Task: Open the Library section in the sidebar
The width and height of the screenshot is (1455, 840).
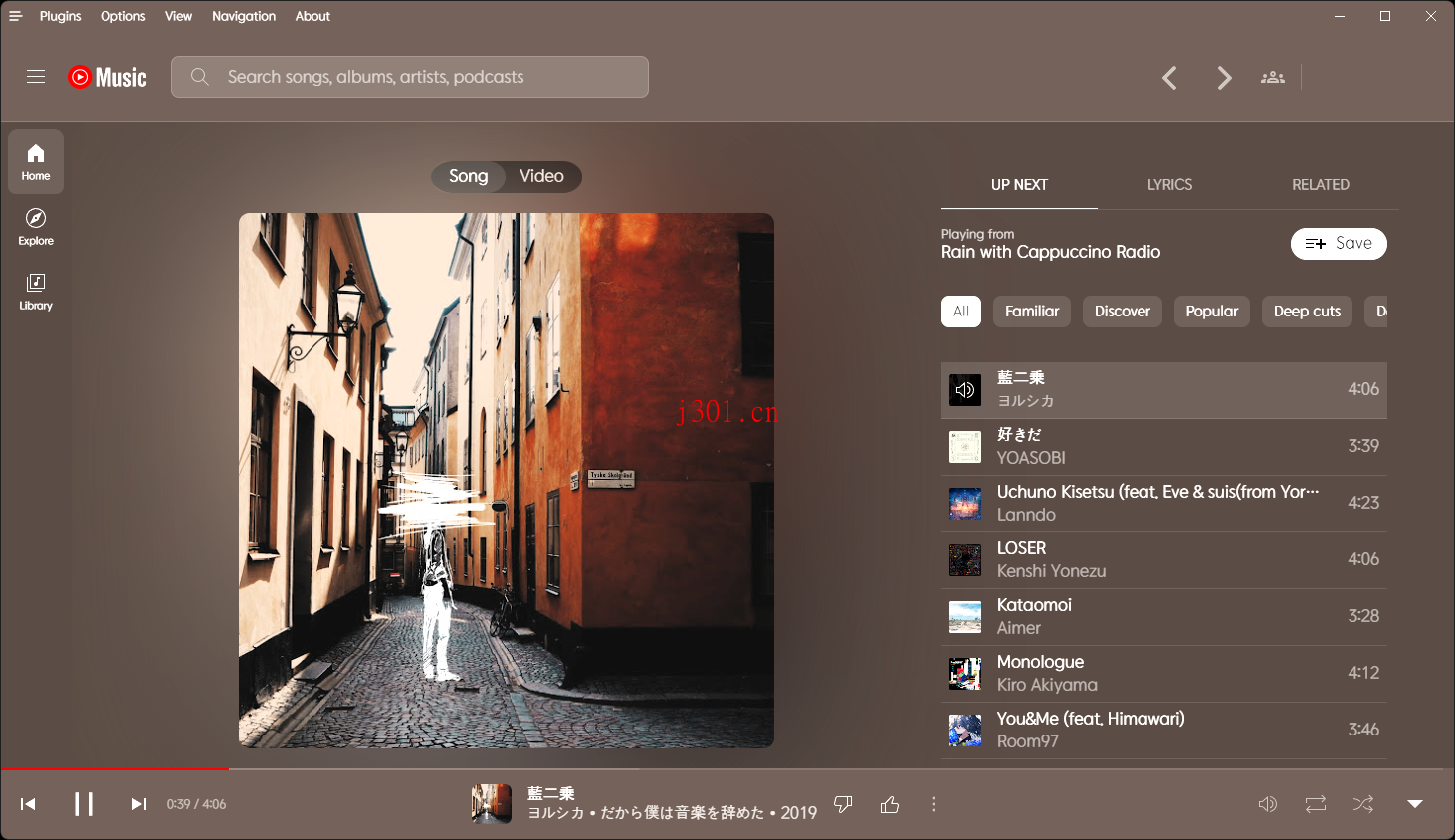Action: [x=35, y=291]
